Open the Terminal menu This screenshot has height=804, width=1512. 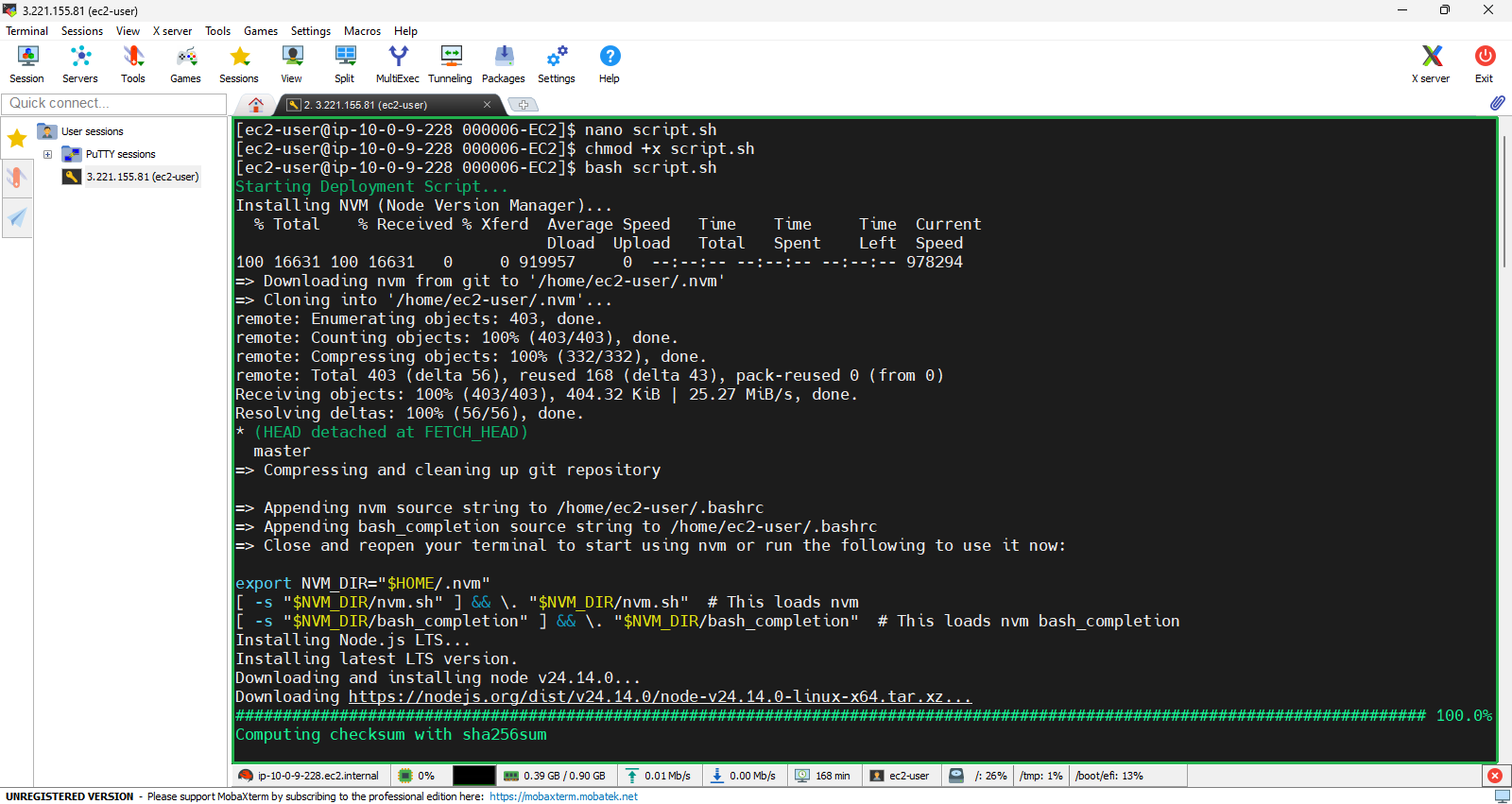point(26,31)
